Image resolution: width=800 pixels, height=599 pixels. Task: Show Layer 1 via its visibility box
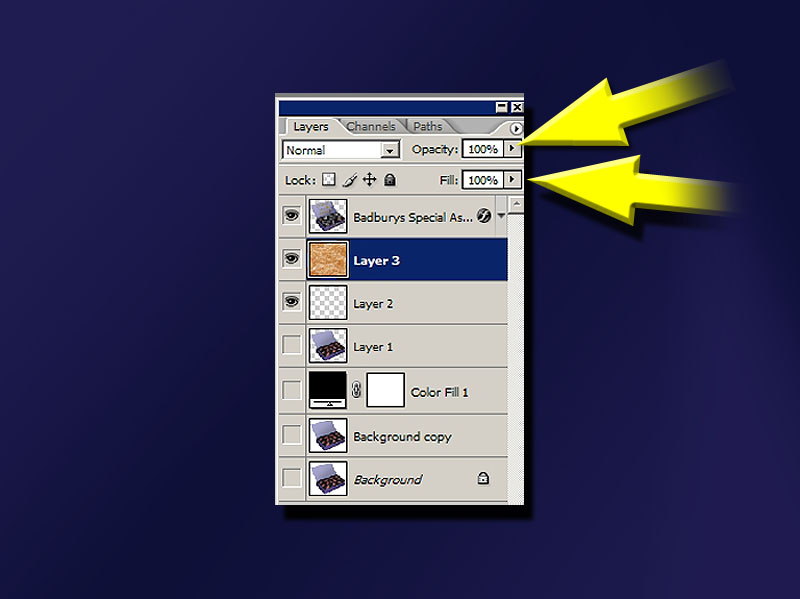(x=291, y=344)
